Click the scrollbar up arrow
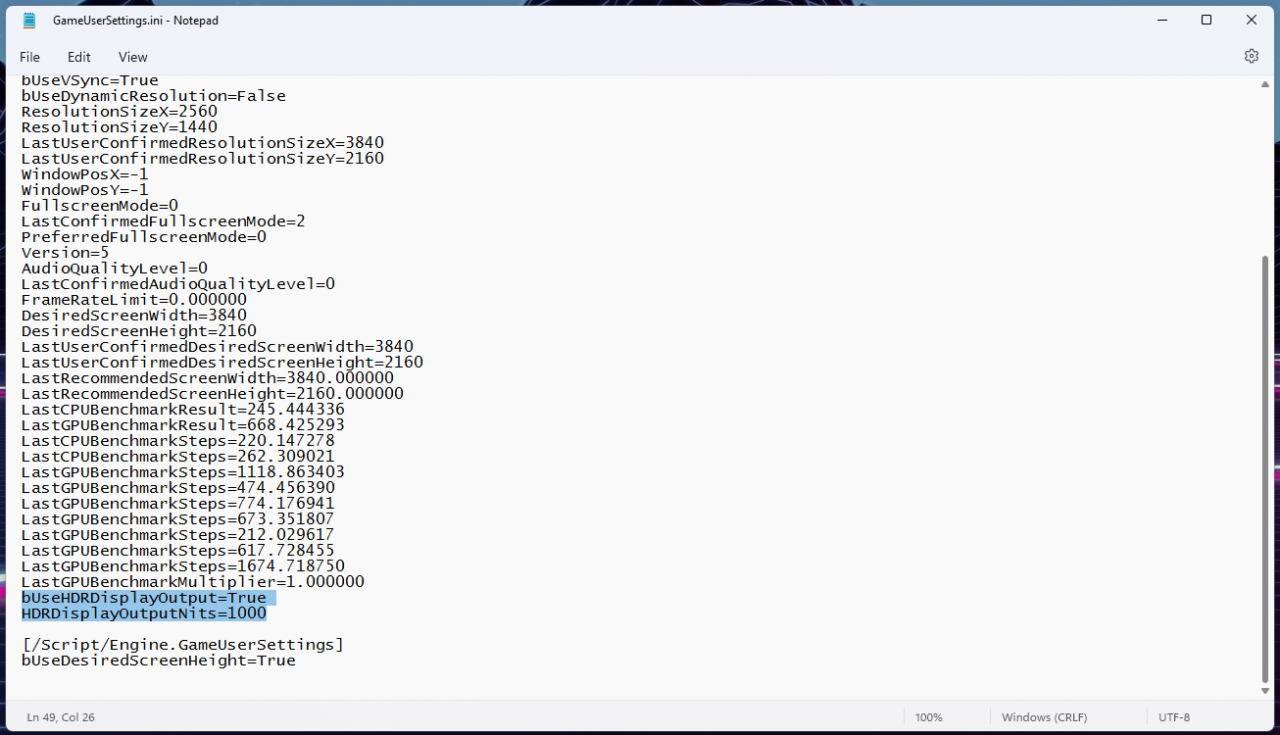 click(1265, 85)
